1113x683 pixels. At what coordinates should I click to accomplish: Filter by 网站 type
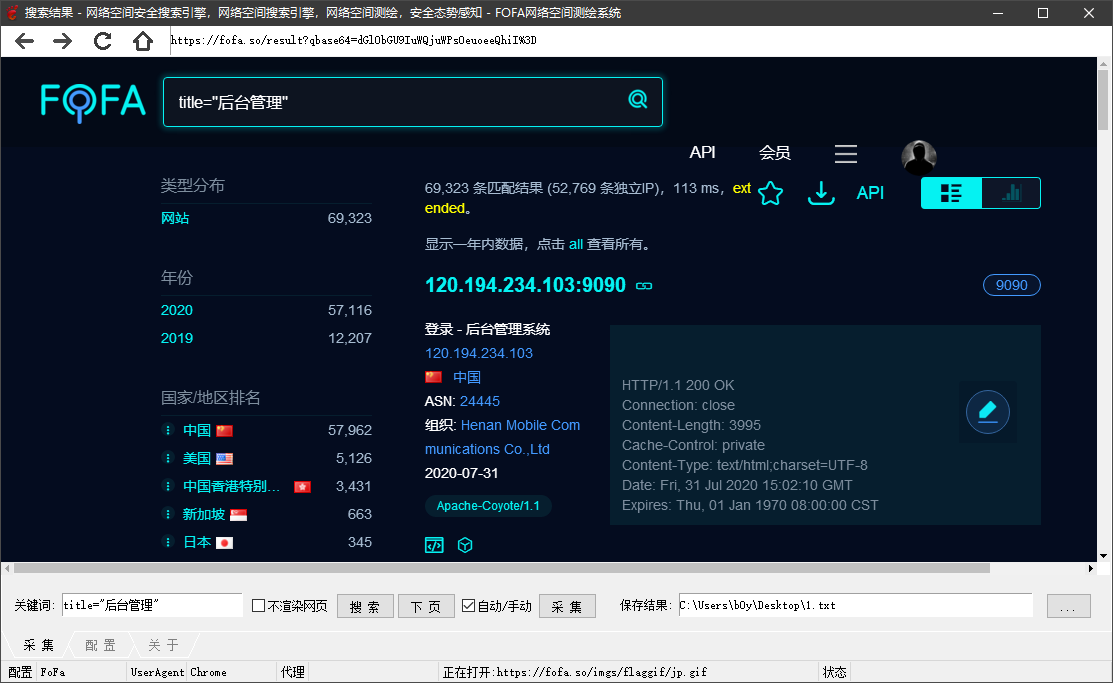175,218
